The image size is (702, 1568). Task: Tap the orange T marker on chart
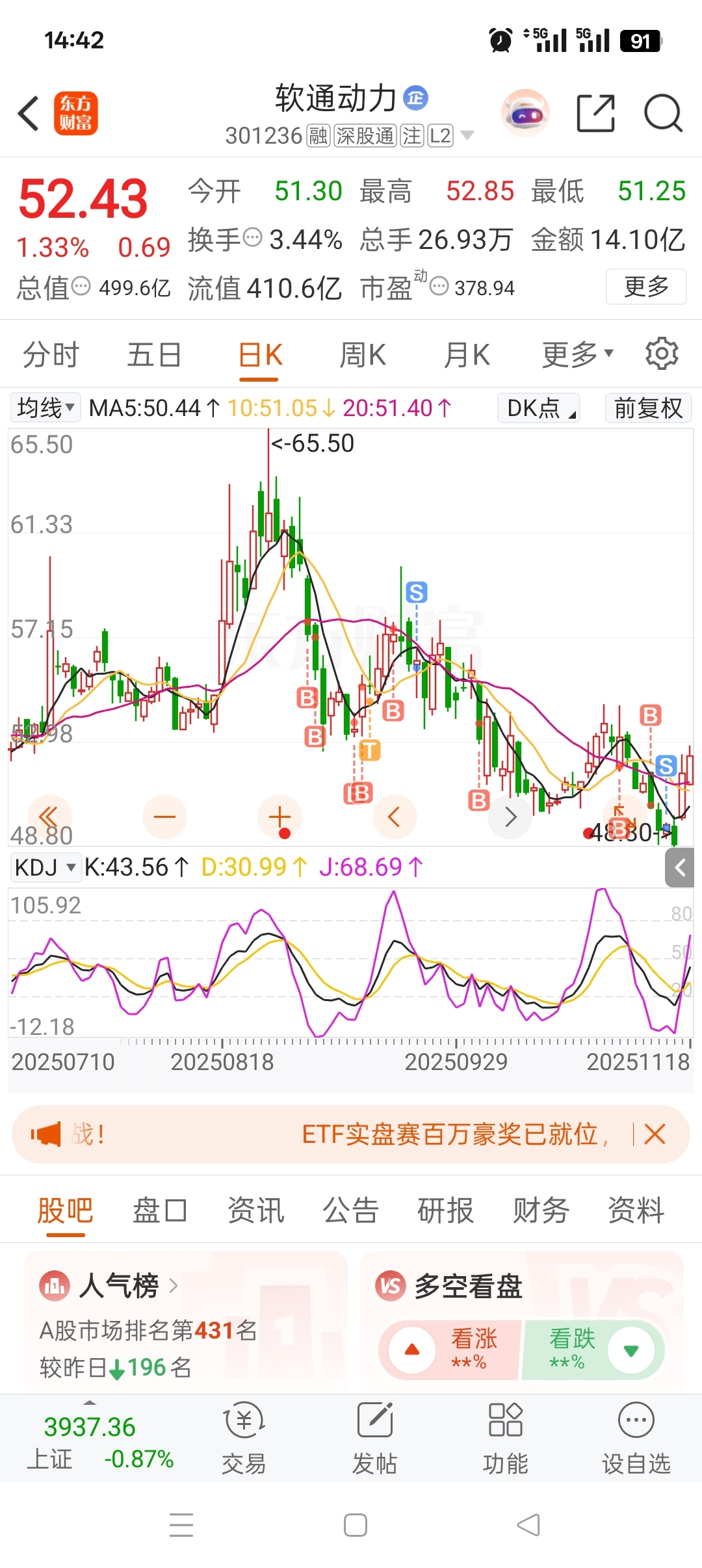[x=369, y=750]
